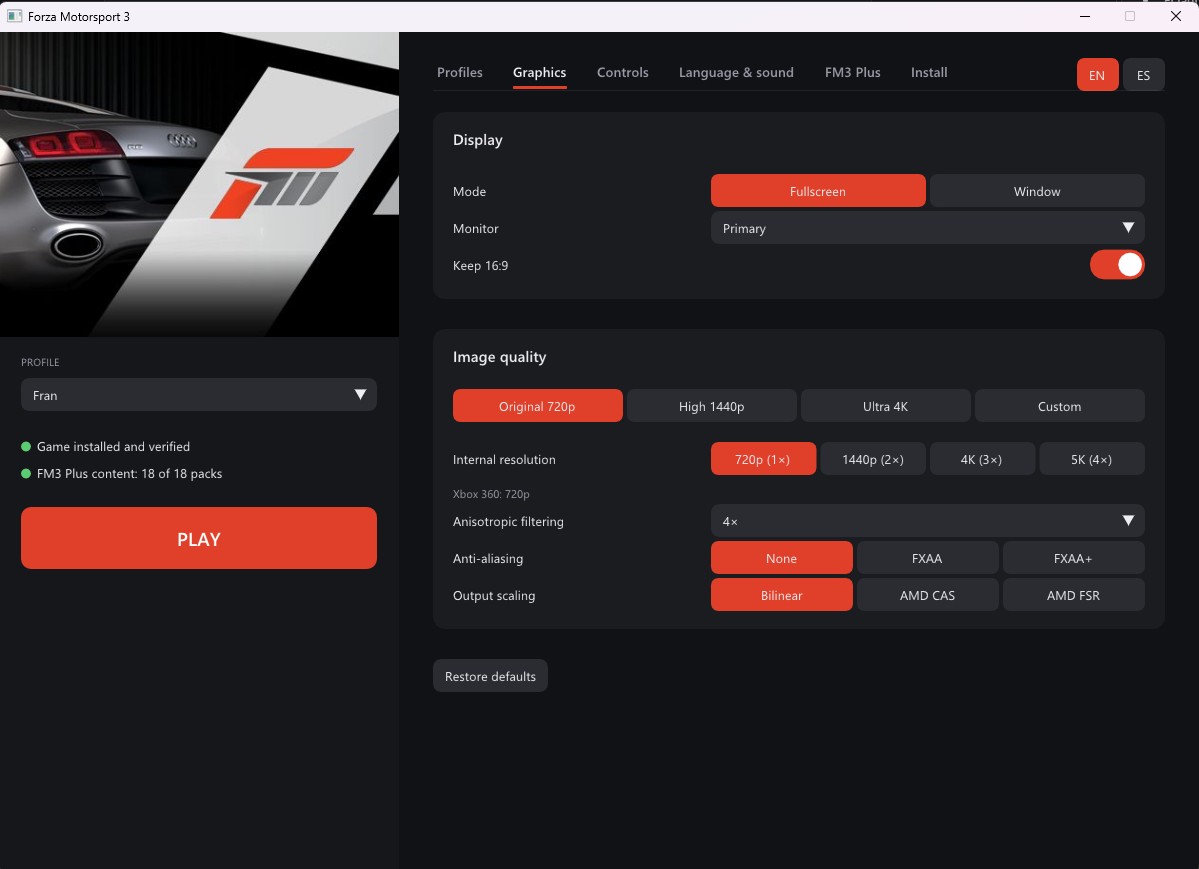This screenshot has width=1199, height=869.
Task: Click 'FM3 Plus content: 18 of 18 packs' text
Action: pyautogui.click(x=129, y=474)
